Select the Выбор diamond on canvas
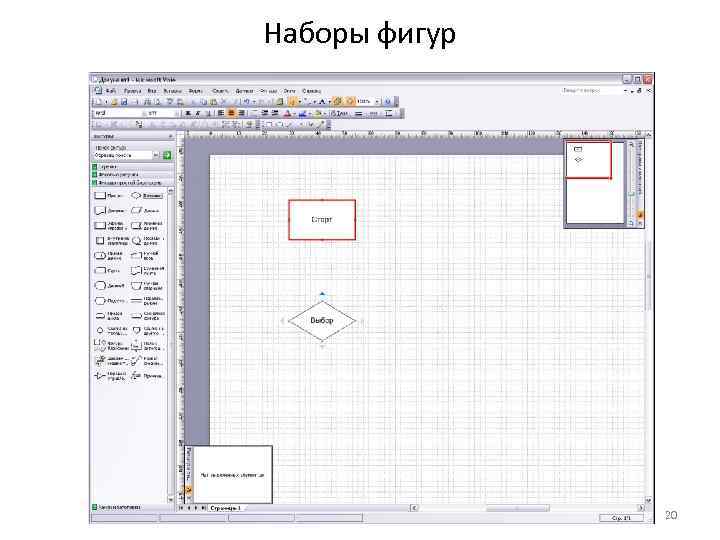Image resolution: width=720 pixels, height=540 pixels. click(322, 321)
